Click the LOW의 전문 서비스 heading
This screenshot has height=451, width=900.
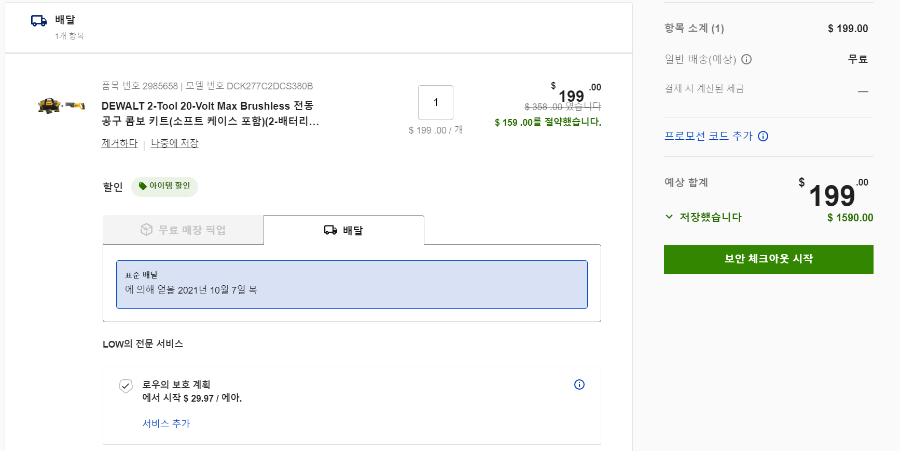point(143,344)
